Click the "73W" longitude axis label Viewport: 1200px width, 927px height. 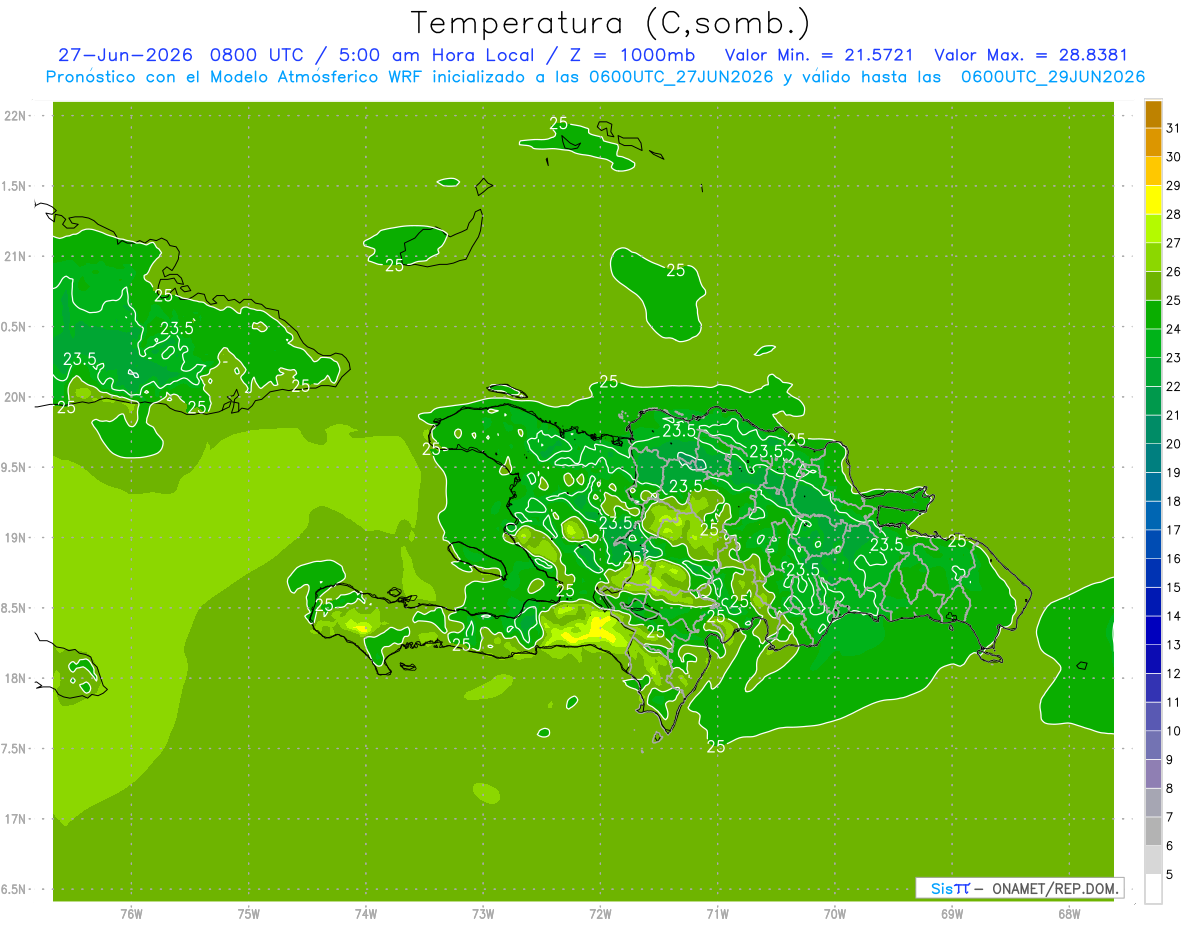tap(483, 914)
